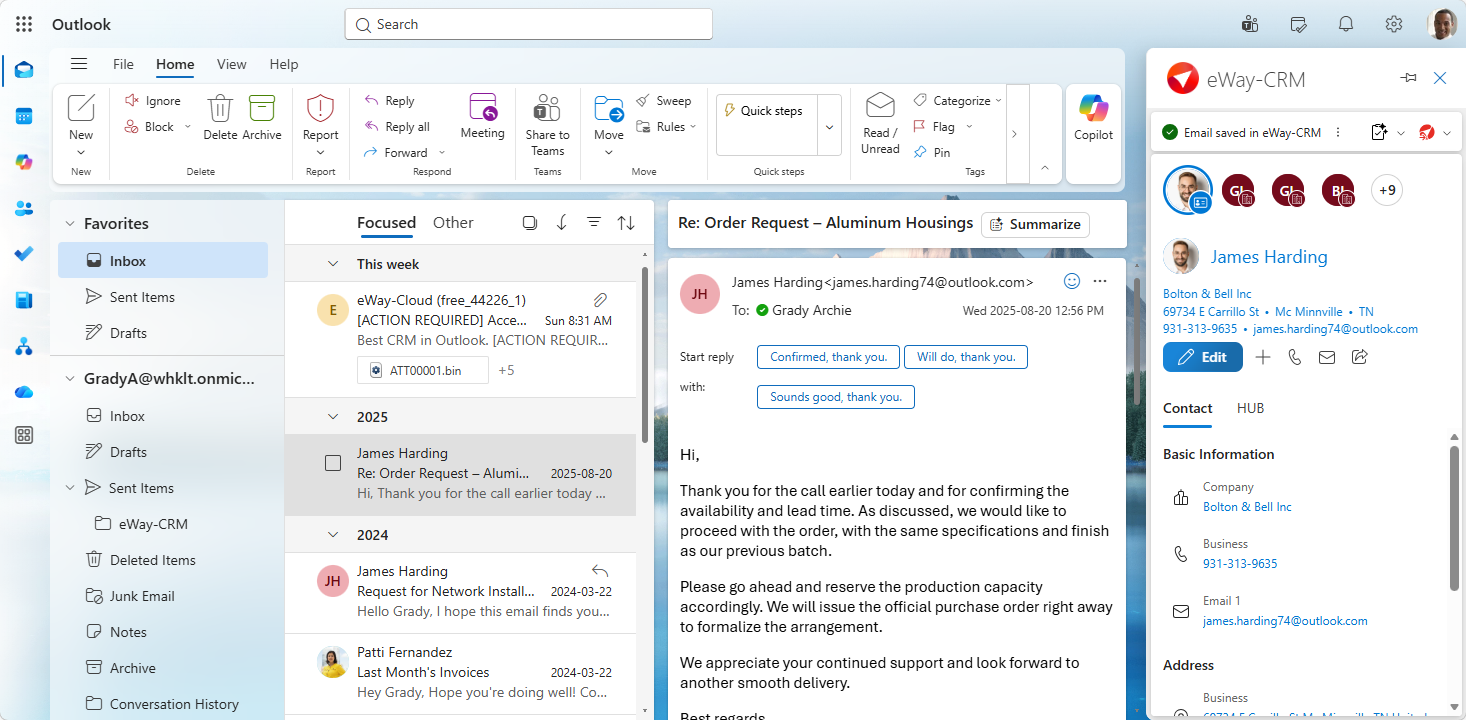Open the ATT00001.bin attachment
This screenshot has height=720, width=1466.
[423, 370]
